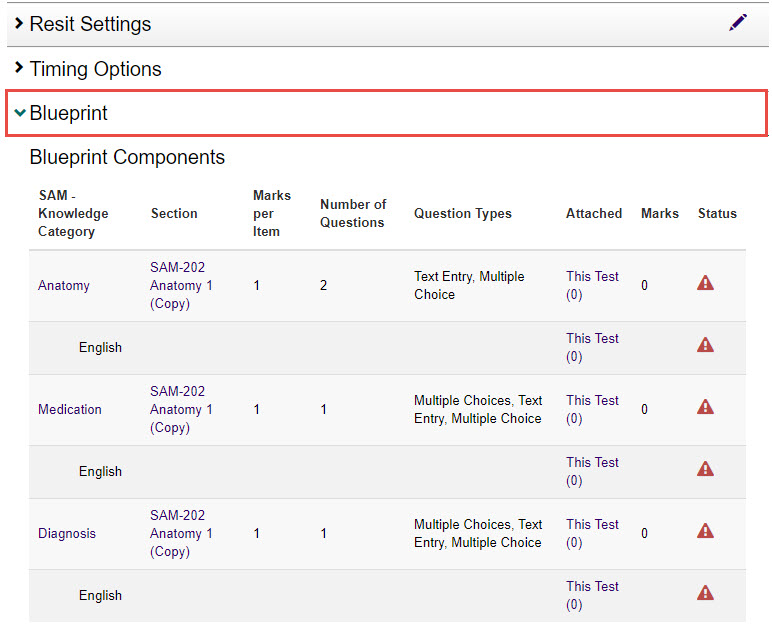Open the Medication knowledge category link
Screen dimensions: 772x632
click(x=70, y=410)
